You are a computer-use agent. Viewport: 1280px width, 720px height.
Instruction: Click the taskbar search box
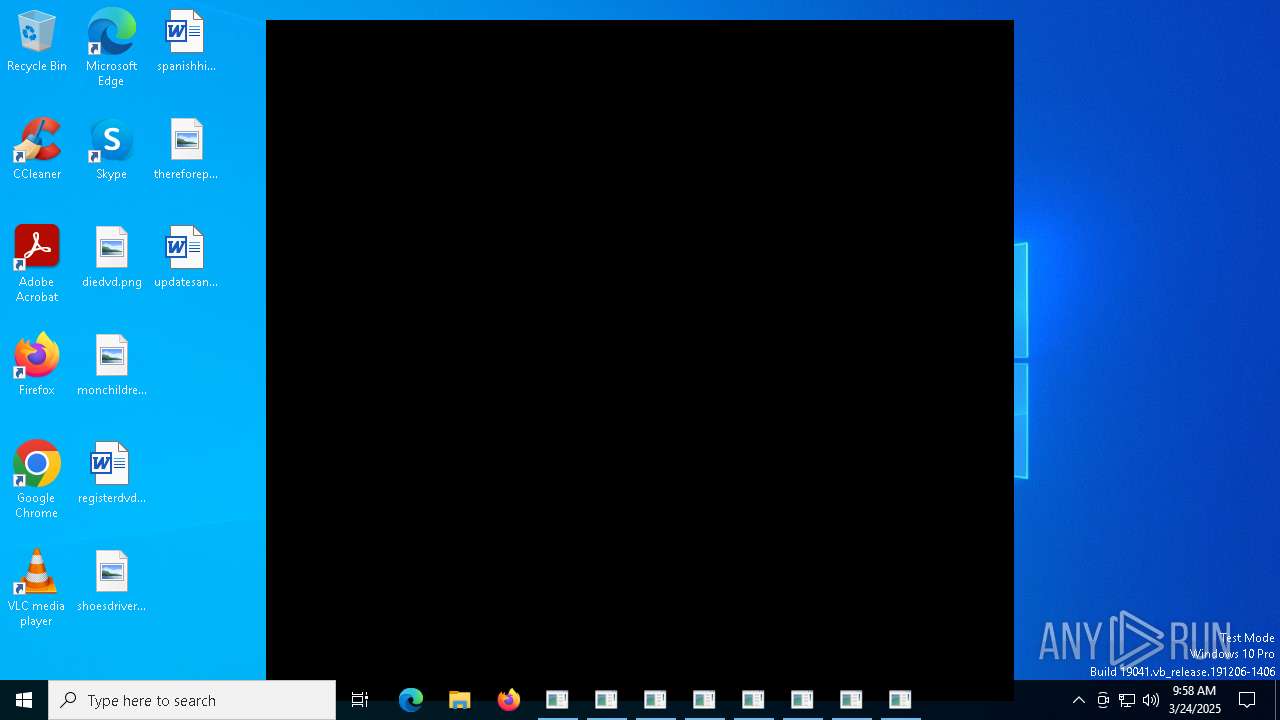[192, 700]
